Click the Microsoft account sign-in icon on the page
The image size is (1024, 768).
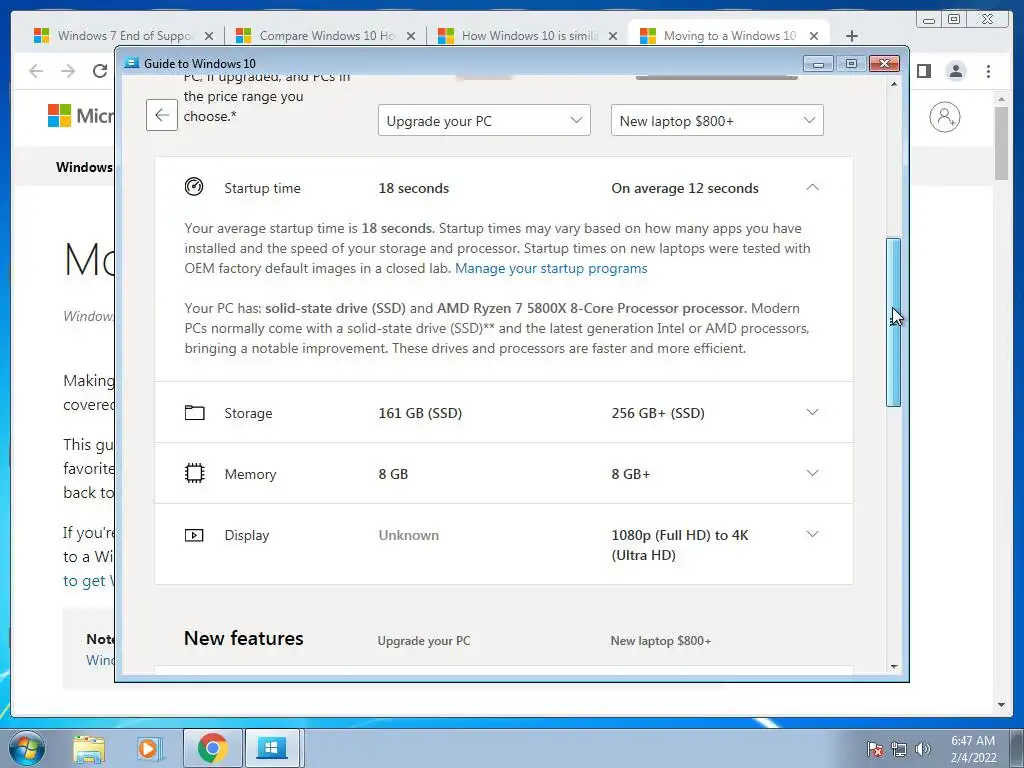944,118
